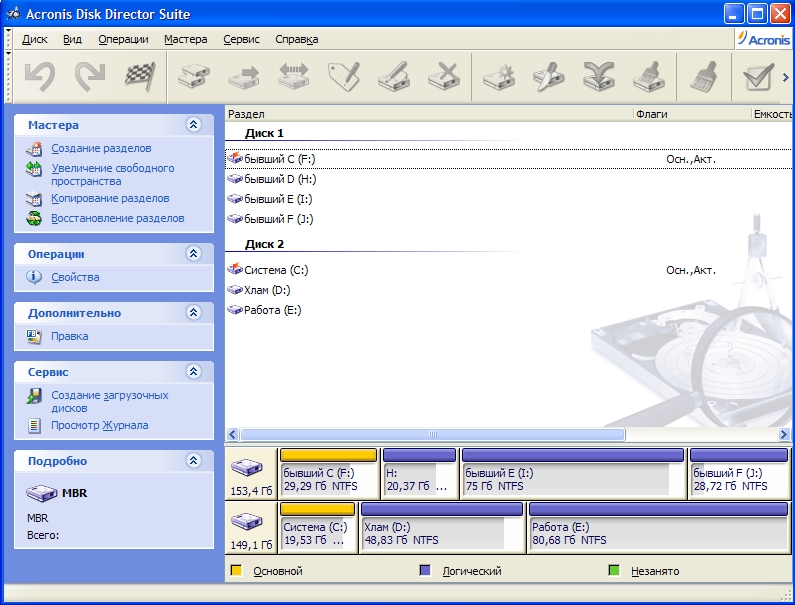The height and width of the screenshot is (605, 795).
Task: Click the Undo arrow toolbar icon
Action: [x=40, y=77]
